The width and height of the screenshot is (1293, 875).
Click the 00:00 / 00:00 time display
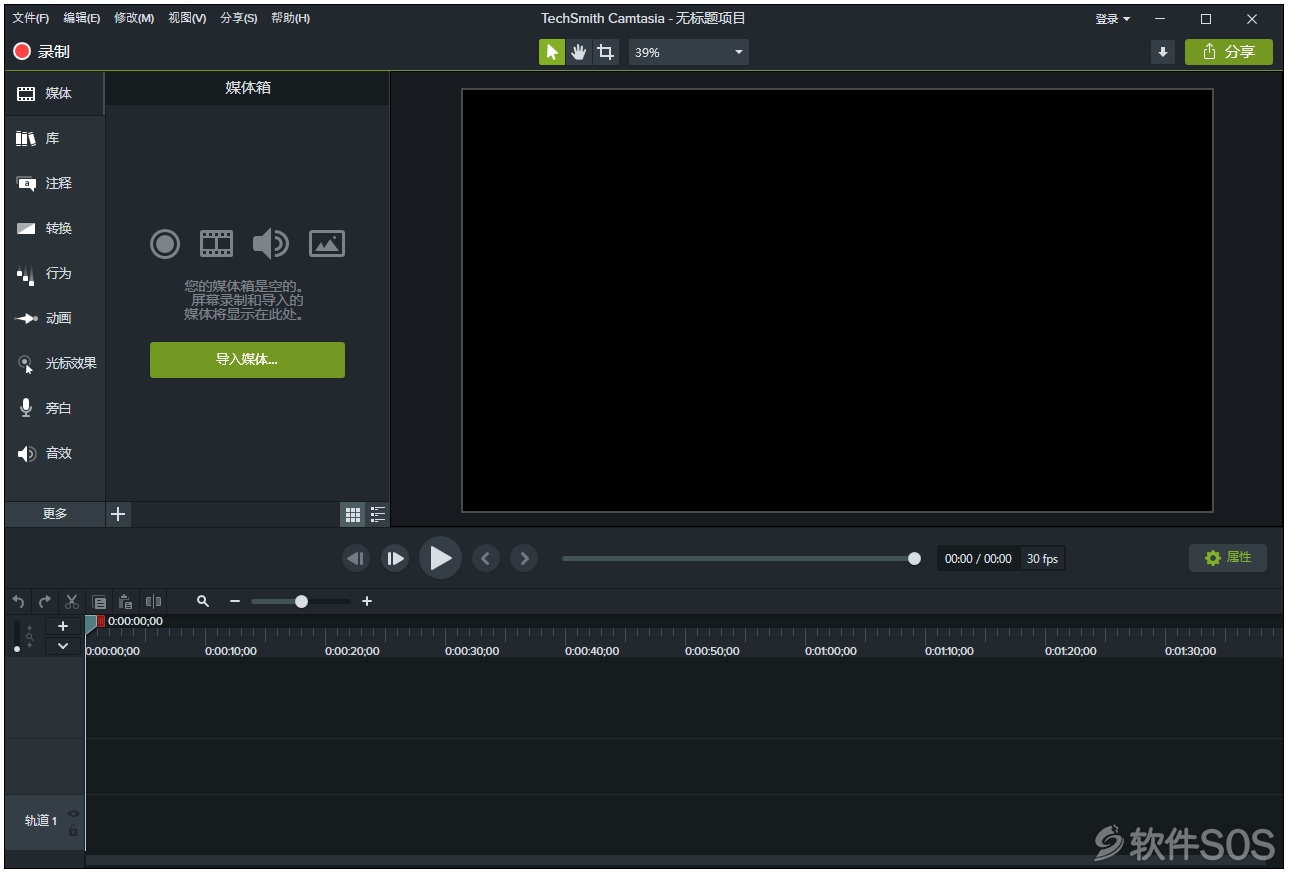pyautogui.click(x=978, y=559)
